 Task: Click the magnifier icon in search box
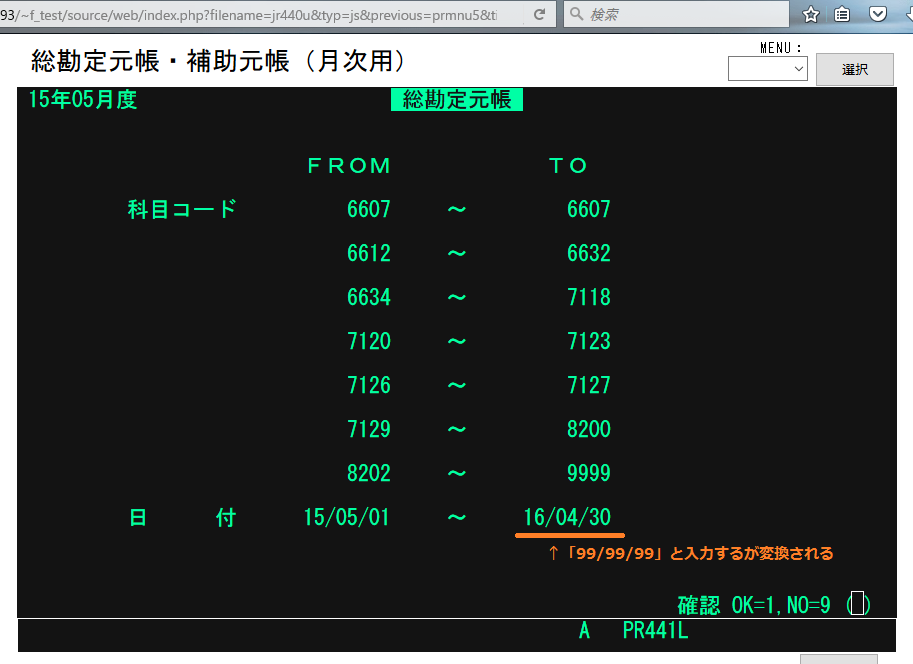coord(577,15)
